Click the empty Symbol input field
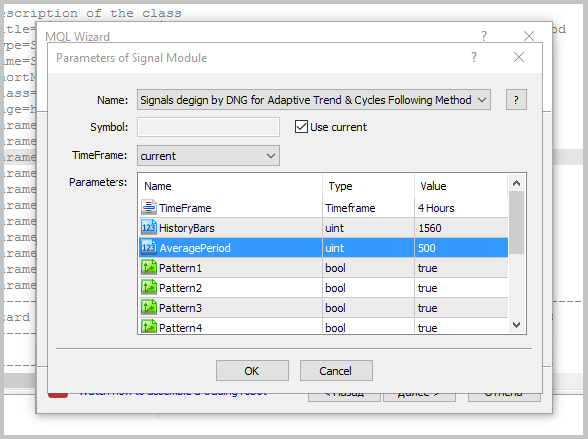The height and width of the screenshot is (439, 588). click(x=208, y=127)
